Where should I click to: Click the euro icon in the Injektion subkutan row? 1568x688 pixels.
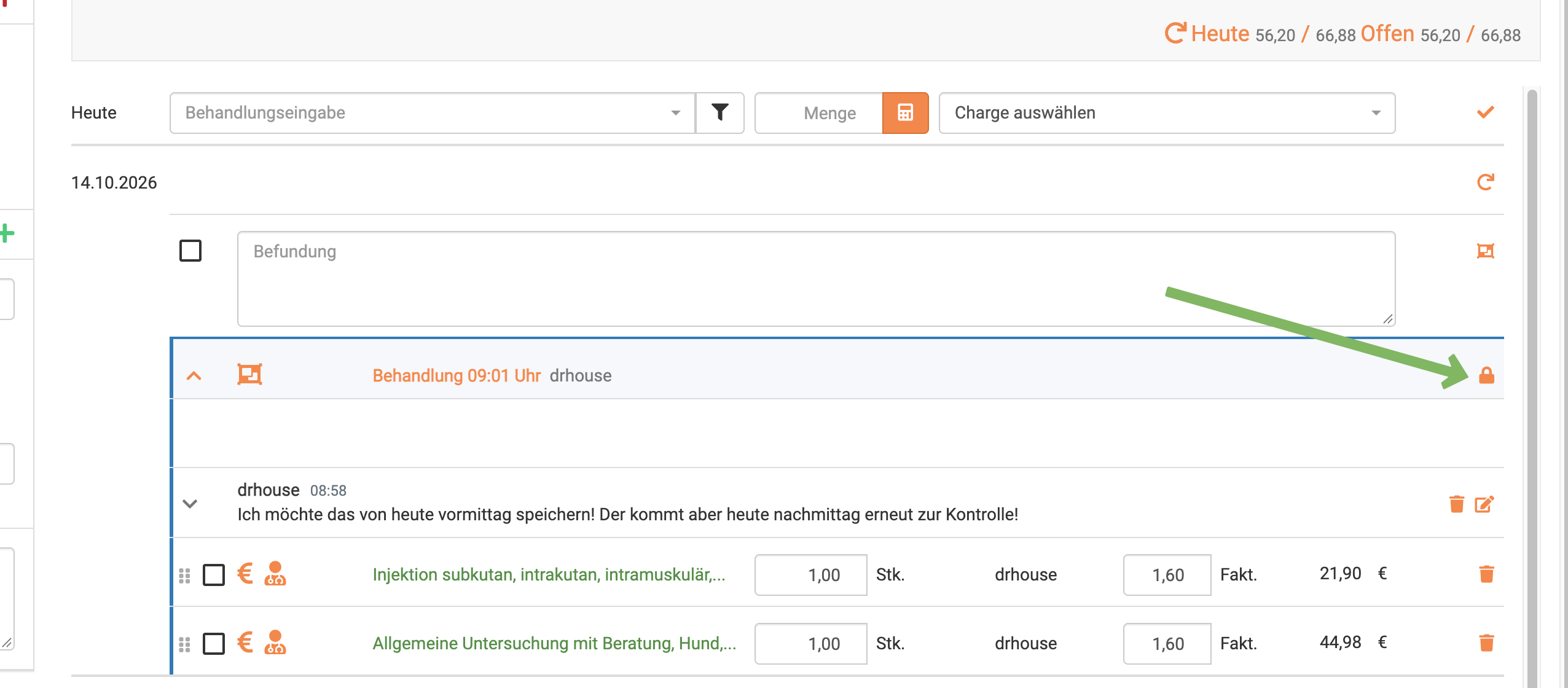245,574
